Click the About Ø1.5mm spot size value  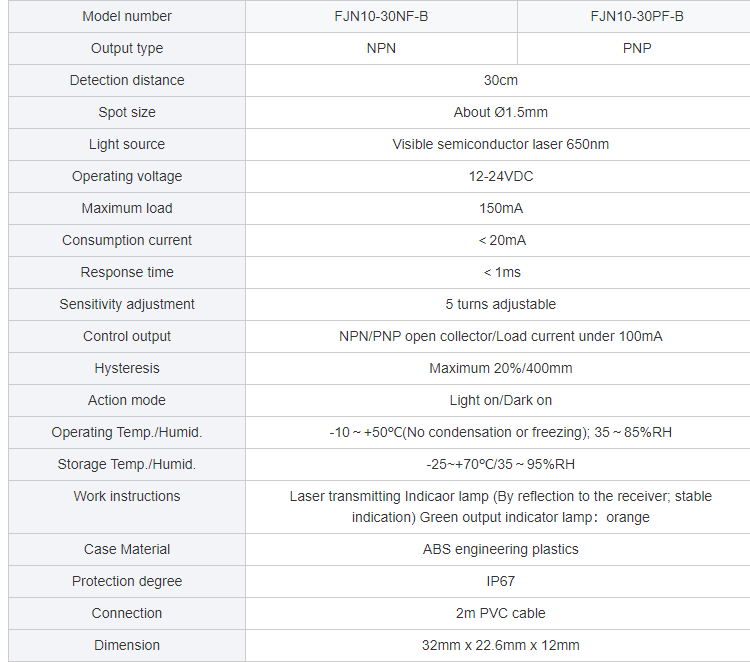pyautogui.click(x=500, y=112)
